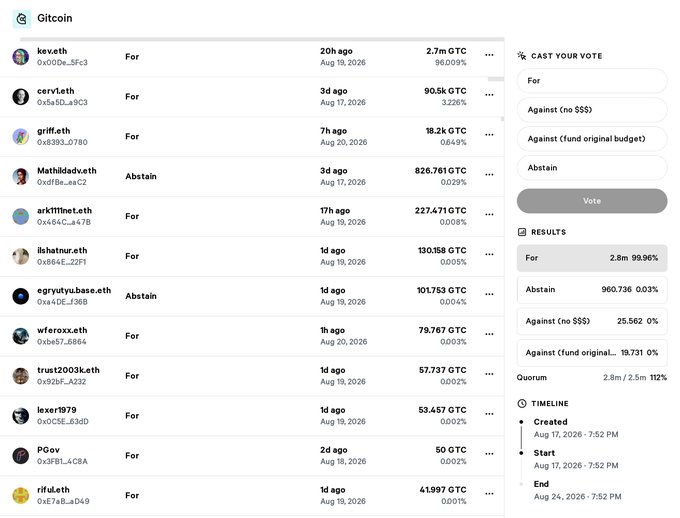Click the 0x8393...0780 address
The image size is (680, 518).
point(62,142)
